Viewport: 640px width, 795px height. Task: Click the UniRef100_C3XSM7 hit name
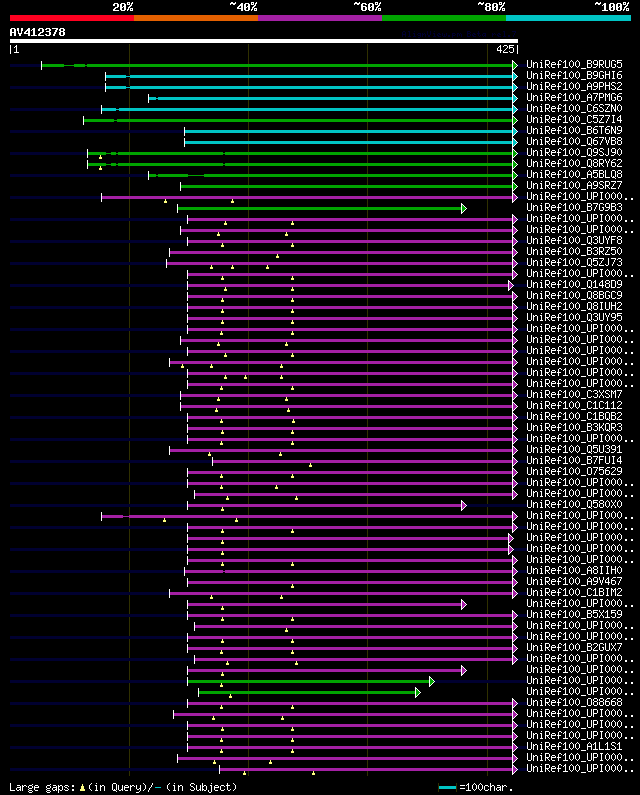(x=574, y=394)
